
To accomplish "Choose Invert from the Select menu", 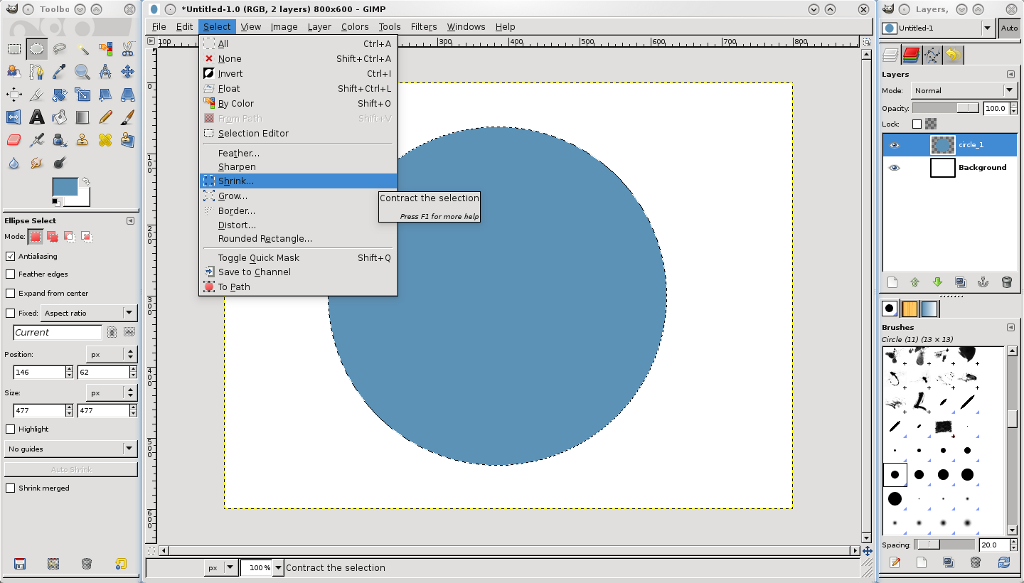I will (298, 74).
